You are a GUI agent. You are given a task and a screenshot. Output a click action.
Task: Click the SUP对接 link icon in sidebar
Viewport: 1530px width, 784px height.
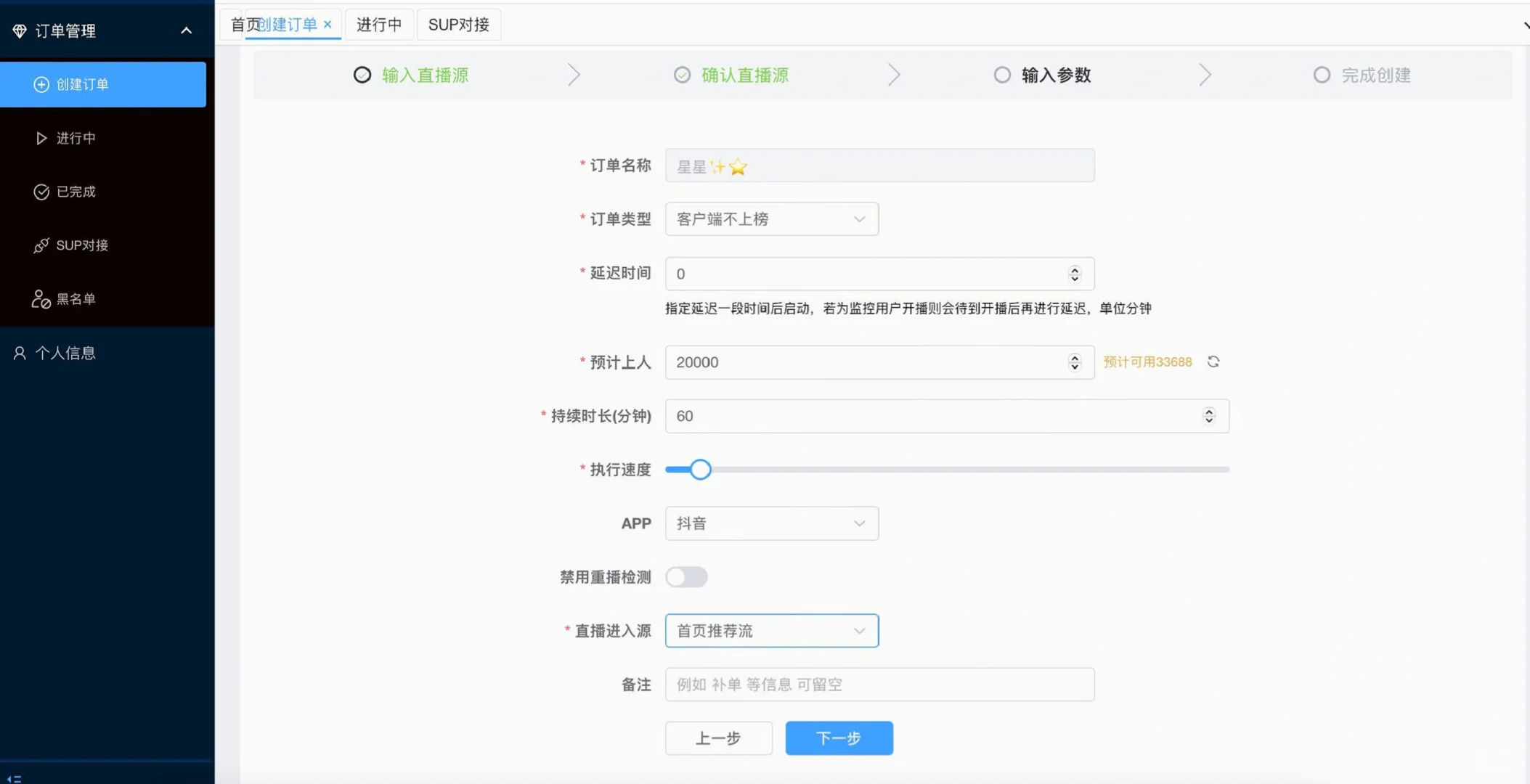click(41, 245)
